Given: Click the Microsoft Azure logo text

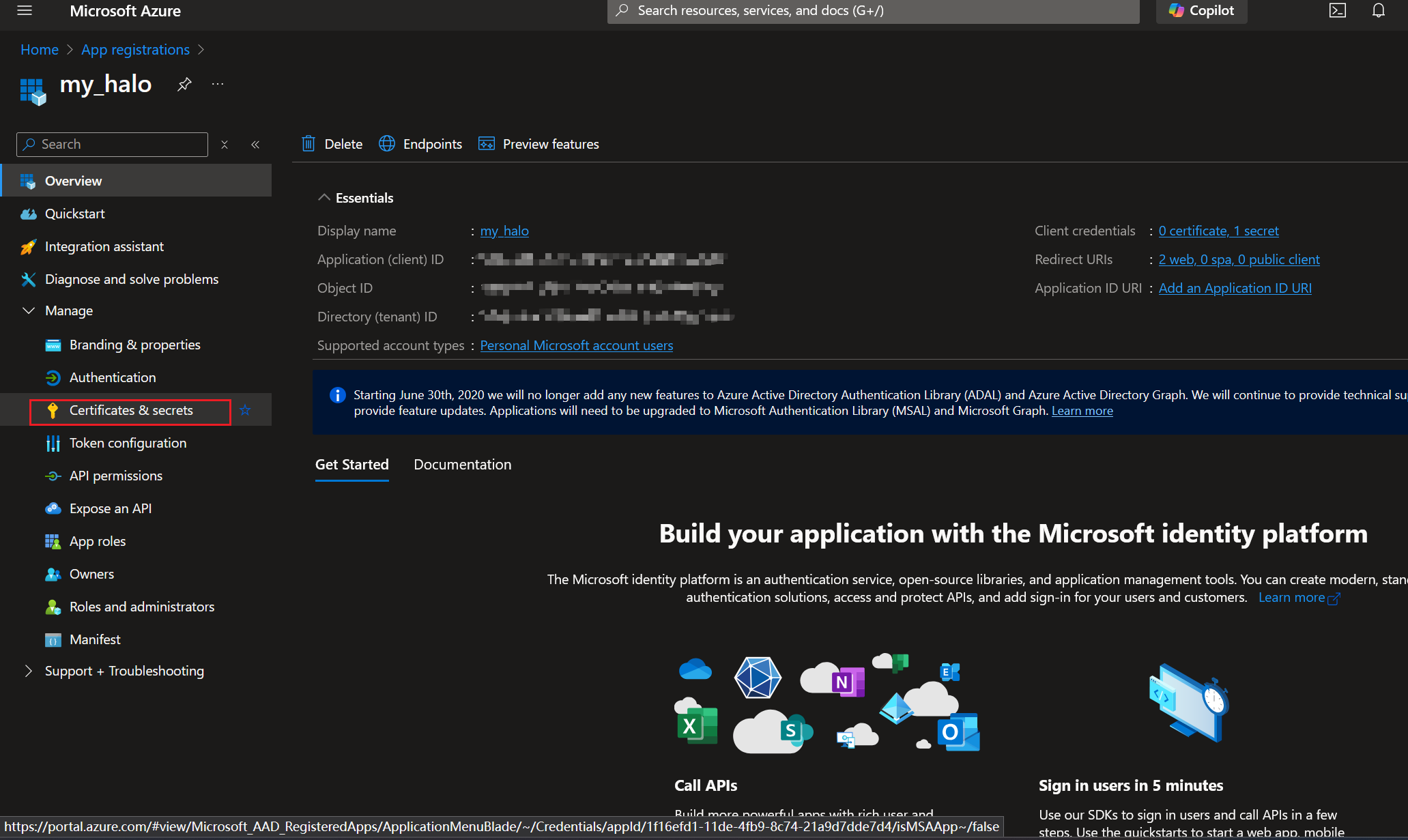Looking at the screenshot, I should (x=125, y=11).
